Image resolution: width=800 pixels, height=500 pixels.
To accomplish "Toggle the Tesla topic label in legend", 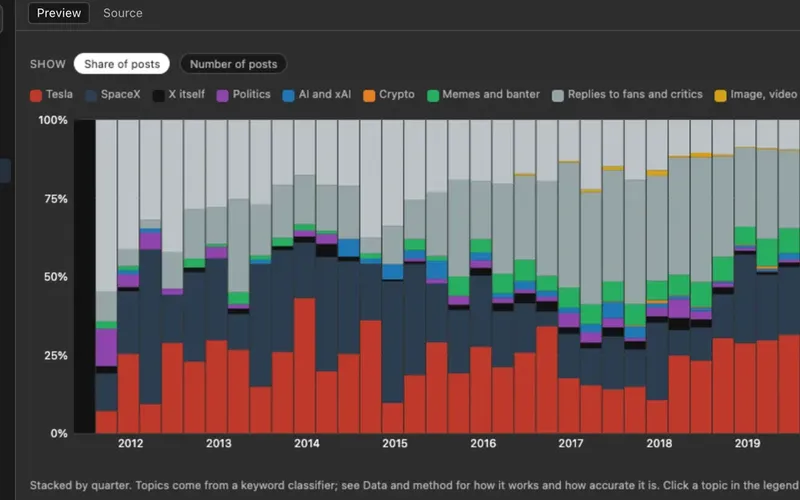I will click(x=59, y=94).
